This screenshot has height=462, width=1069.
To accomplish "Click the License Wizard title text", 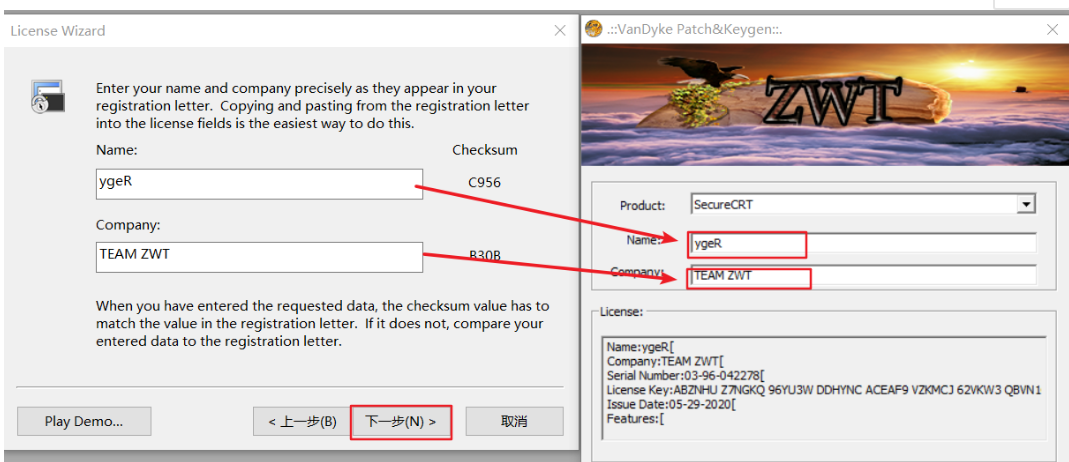I will click(x=58, y=31).
